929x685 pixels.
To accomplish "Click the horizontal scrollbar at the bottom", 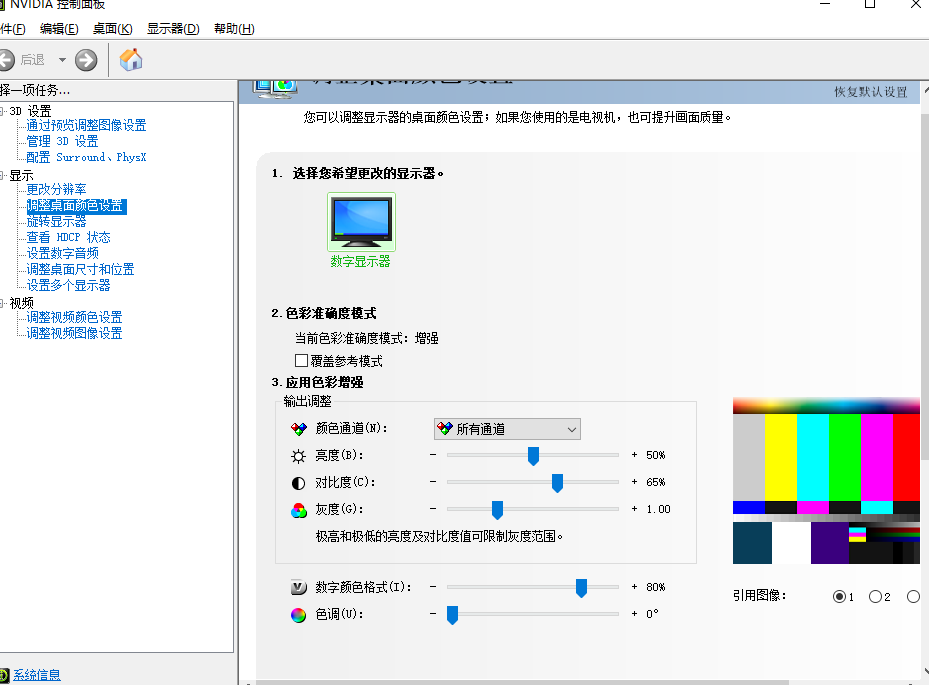I will pyautogui.click(x=521, y=683).
